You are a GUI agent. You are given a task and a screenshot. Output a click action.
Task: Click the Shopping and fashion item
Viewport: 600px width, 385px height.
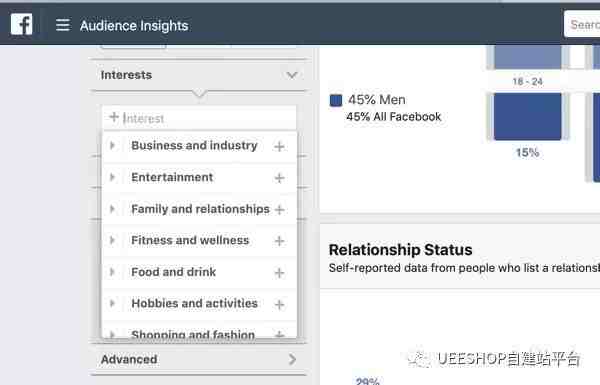(x=193, y=334)
